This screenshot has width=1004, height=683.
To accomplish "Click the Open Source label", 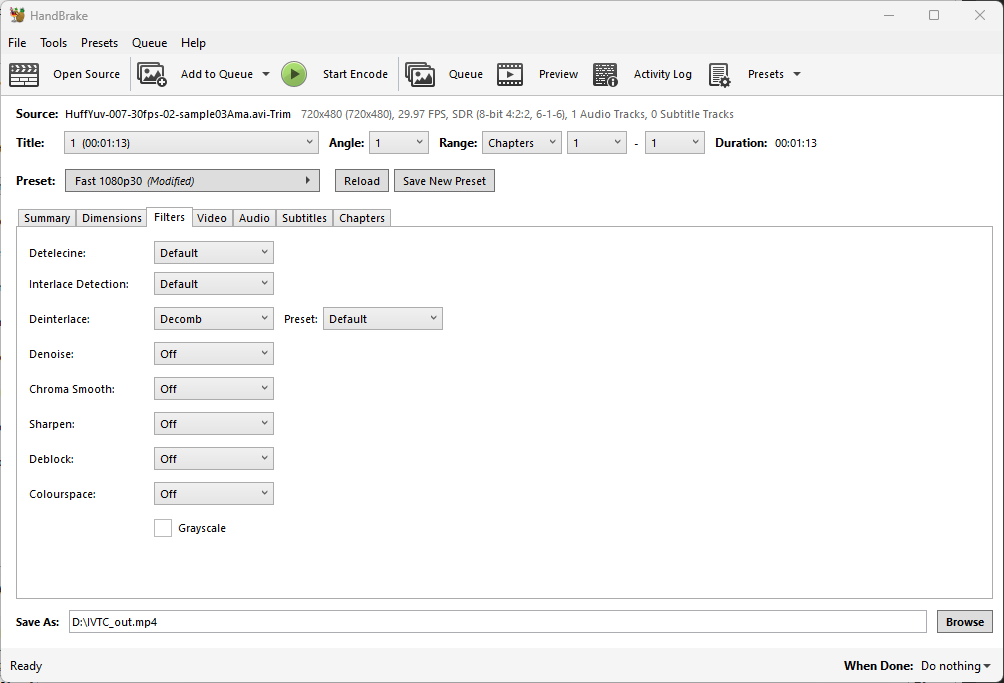I will click(86, 74).
